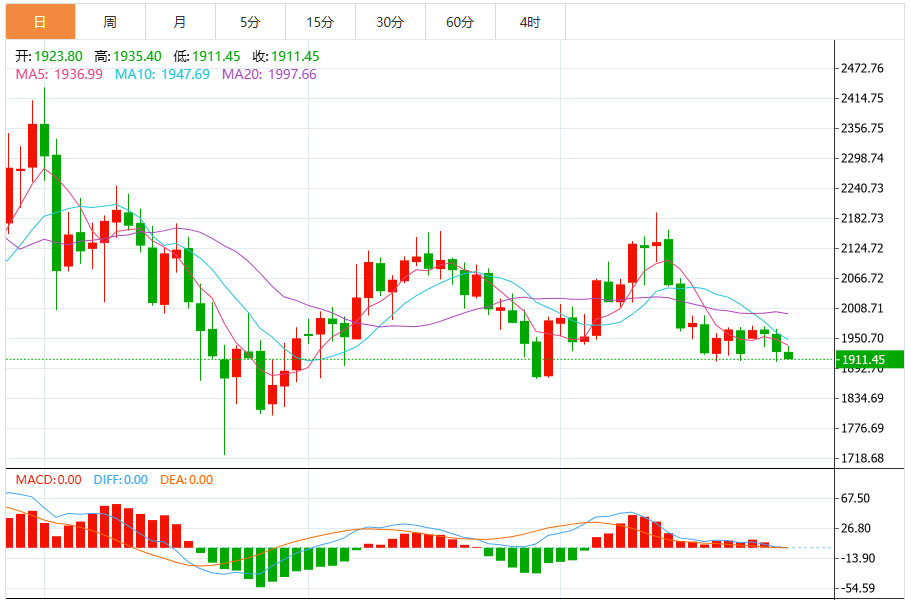Switch to the 5分 interval tab

(250, 22)
